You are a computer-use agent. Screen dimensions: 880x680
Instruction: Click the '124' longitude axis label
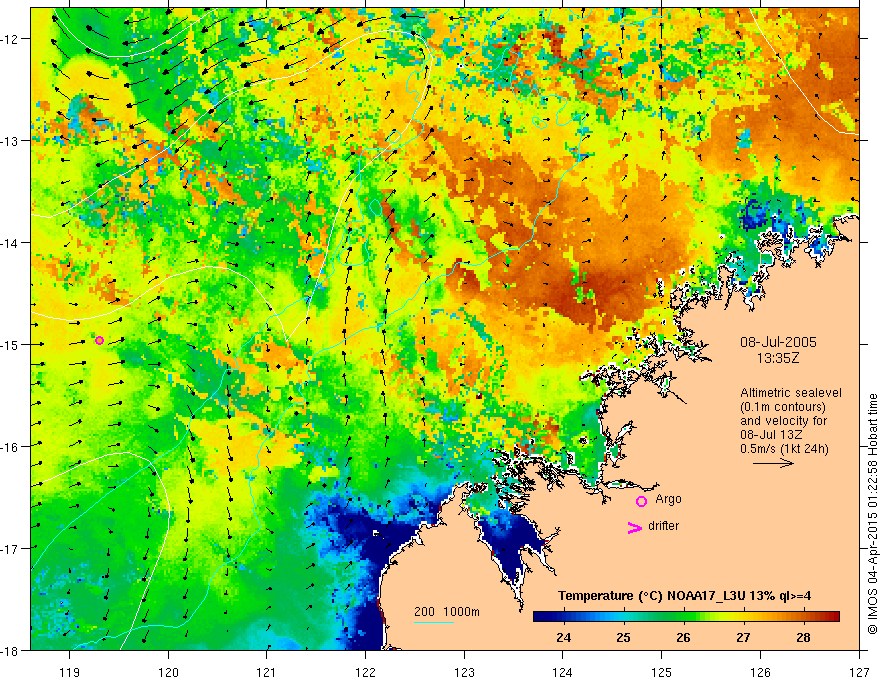click(563, 672)
